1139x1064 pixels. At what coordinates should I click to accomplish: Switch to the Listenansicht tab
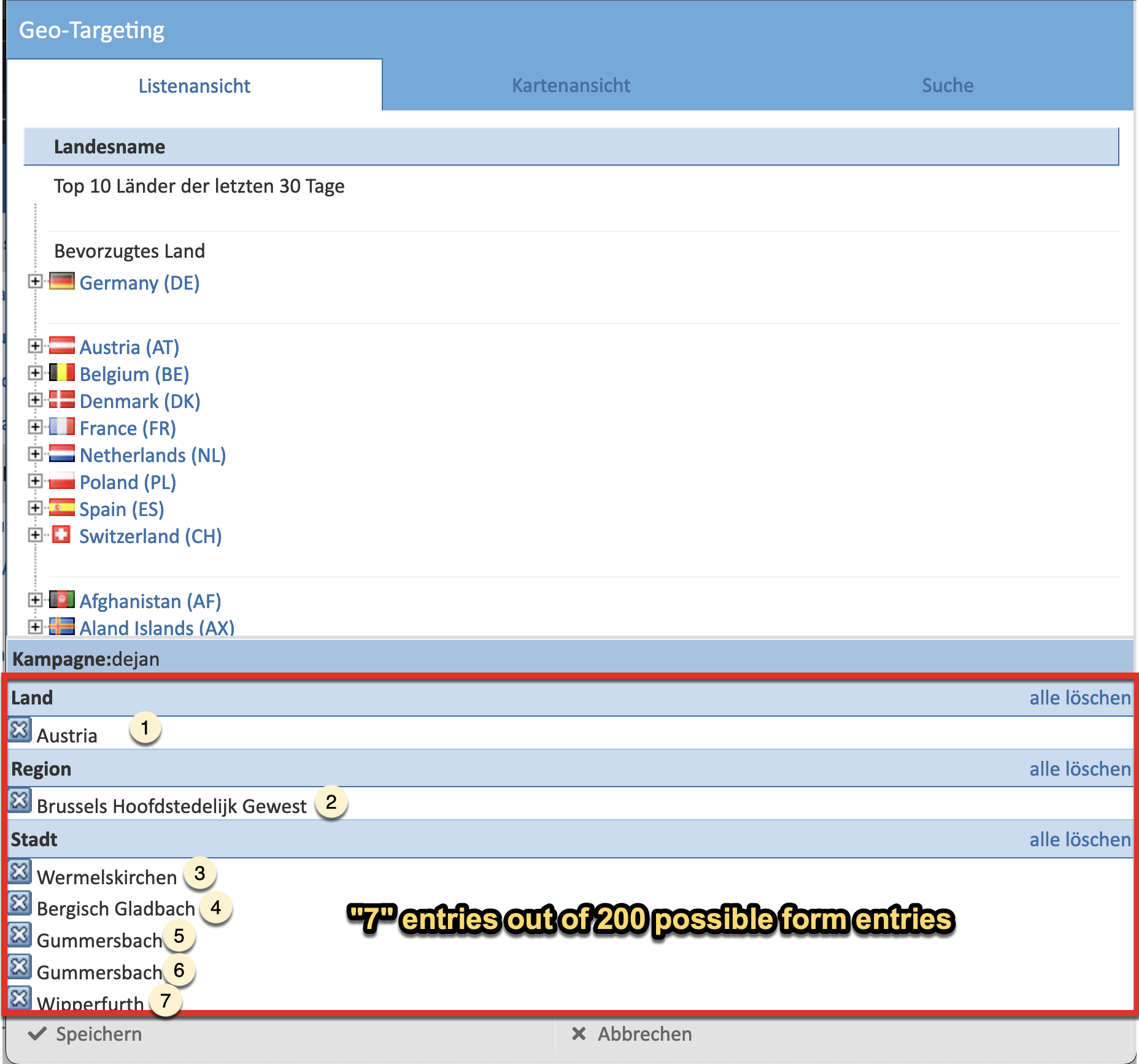195,85
